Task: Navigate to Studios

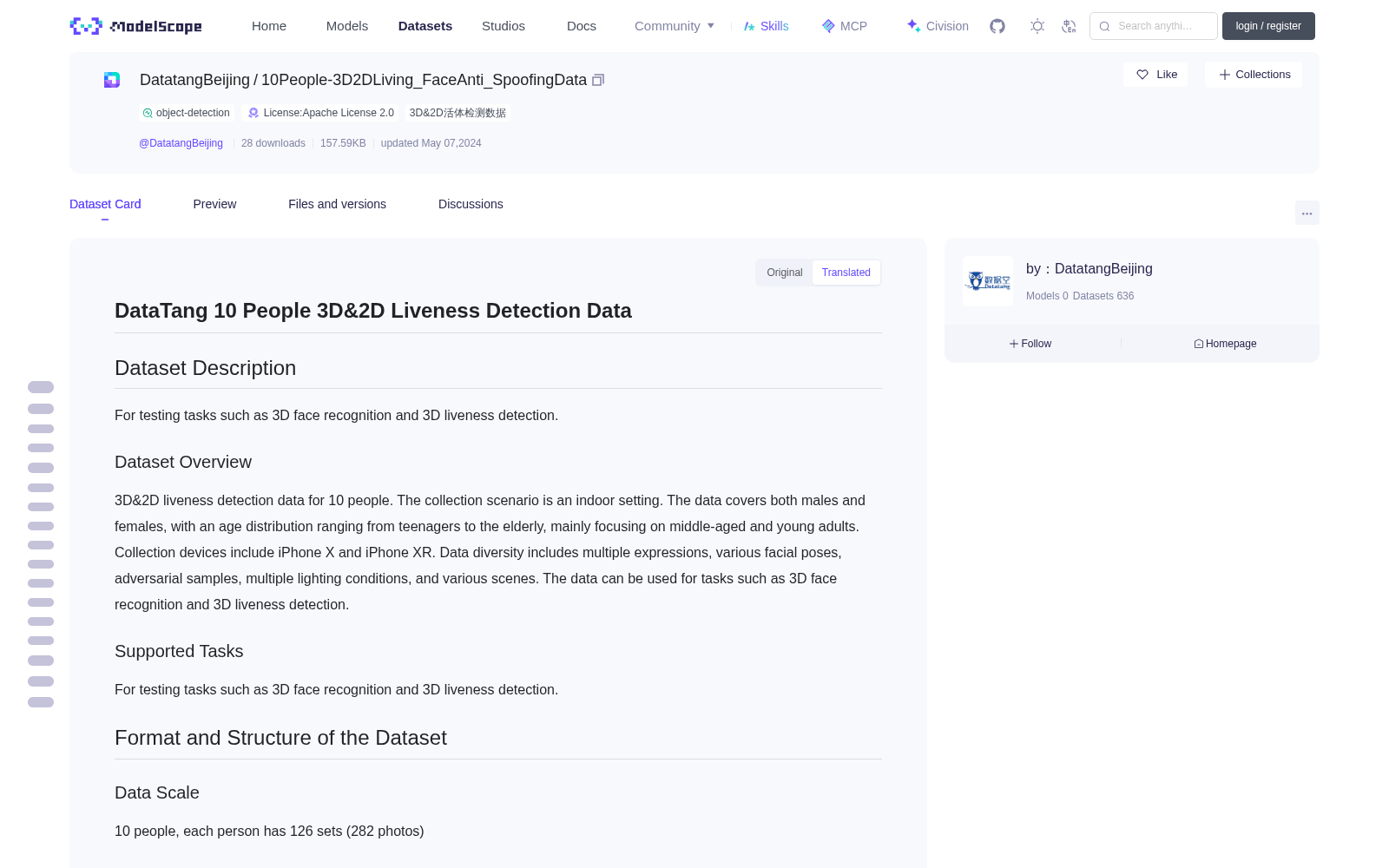Action: click(x=504, y=26)
